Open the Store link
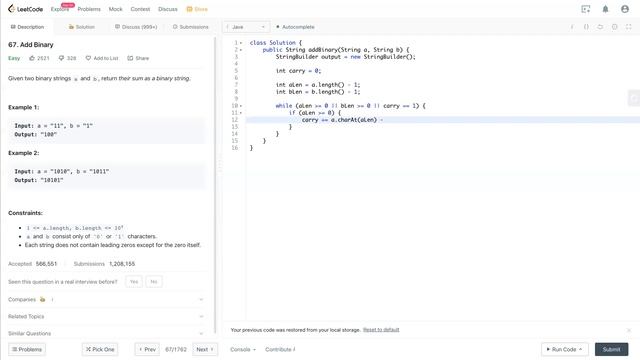Screen dimensions: 640x360 (197, 9)
